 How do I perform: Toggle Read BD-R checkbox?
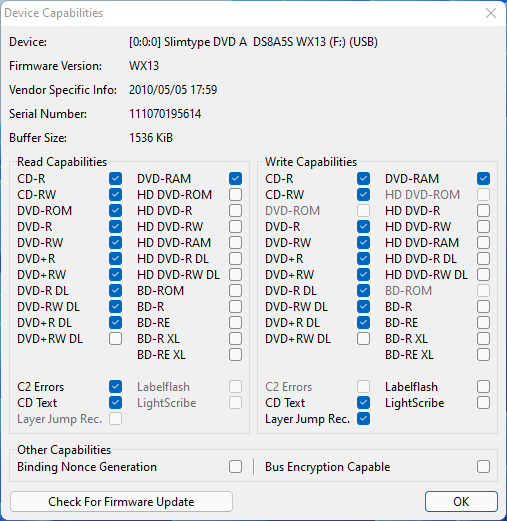pos(235,306)
